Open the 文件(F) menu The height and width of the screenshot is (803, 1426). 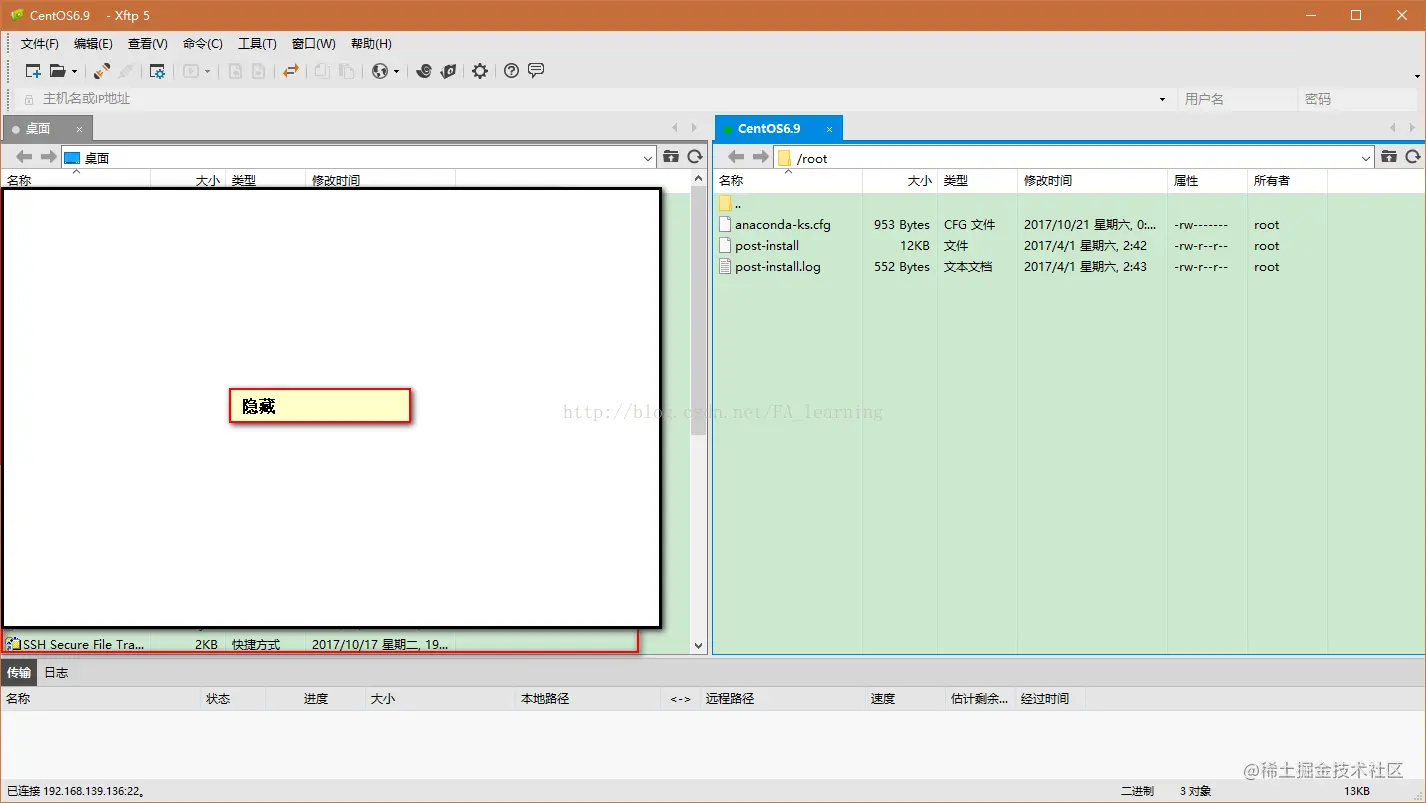pos(40,44)
